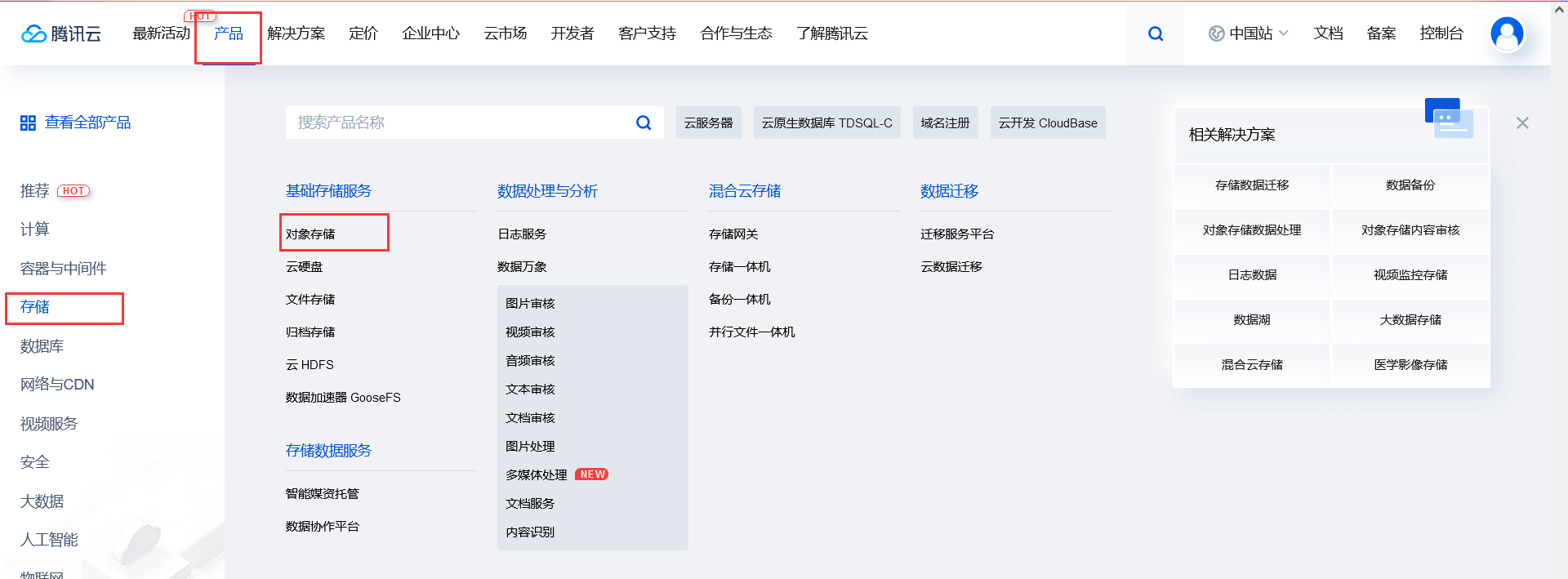Open 云硬盘 product link
The height and width of the screenshot is (579, 1568).
point(305,267)
